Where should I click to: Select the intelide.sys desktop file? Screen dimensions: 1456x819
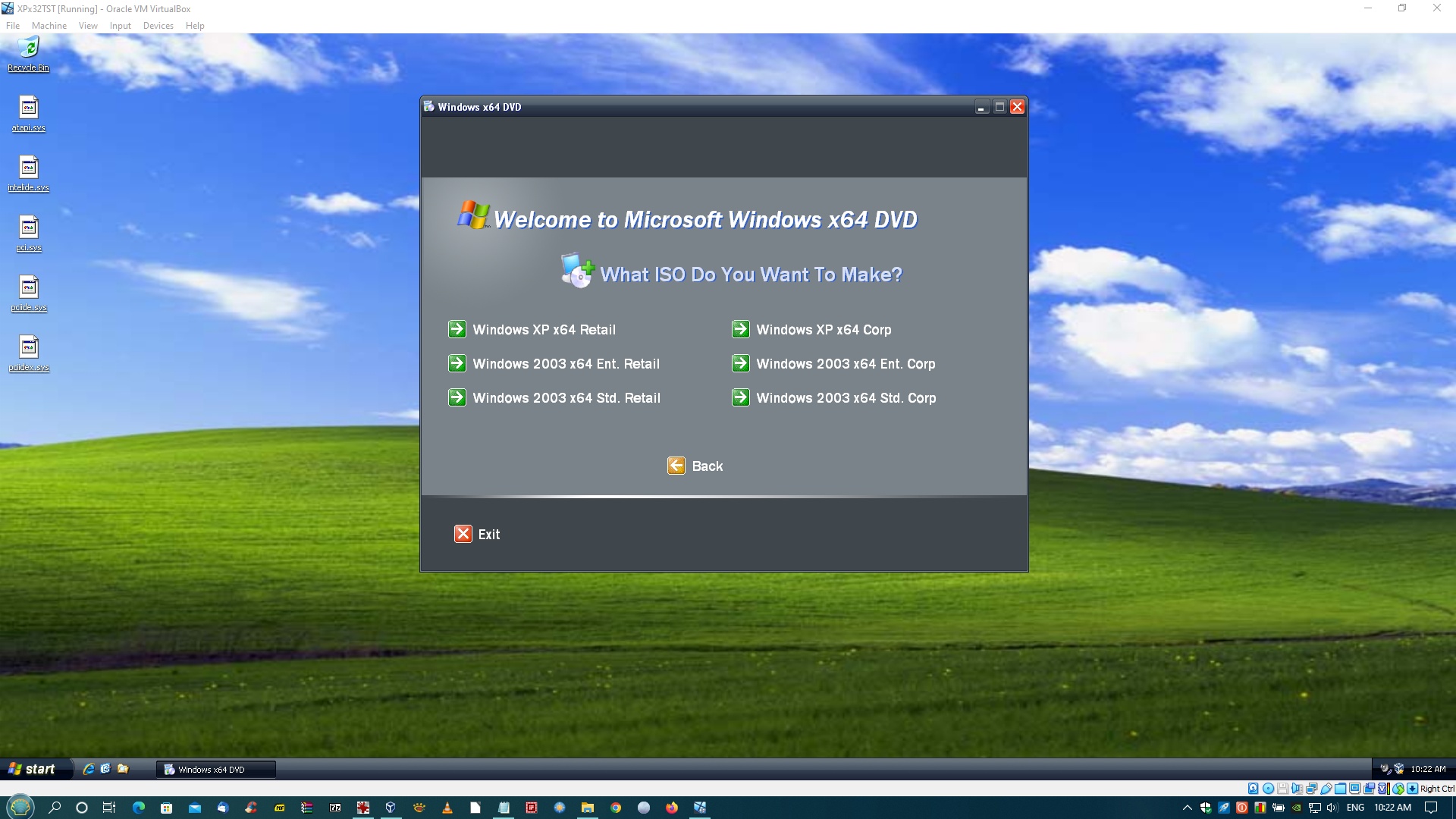[28, 174]
